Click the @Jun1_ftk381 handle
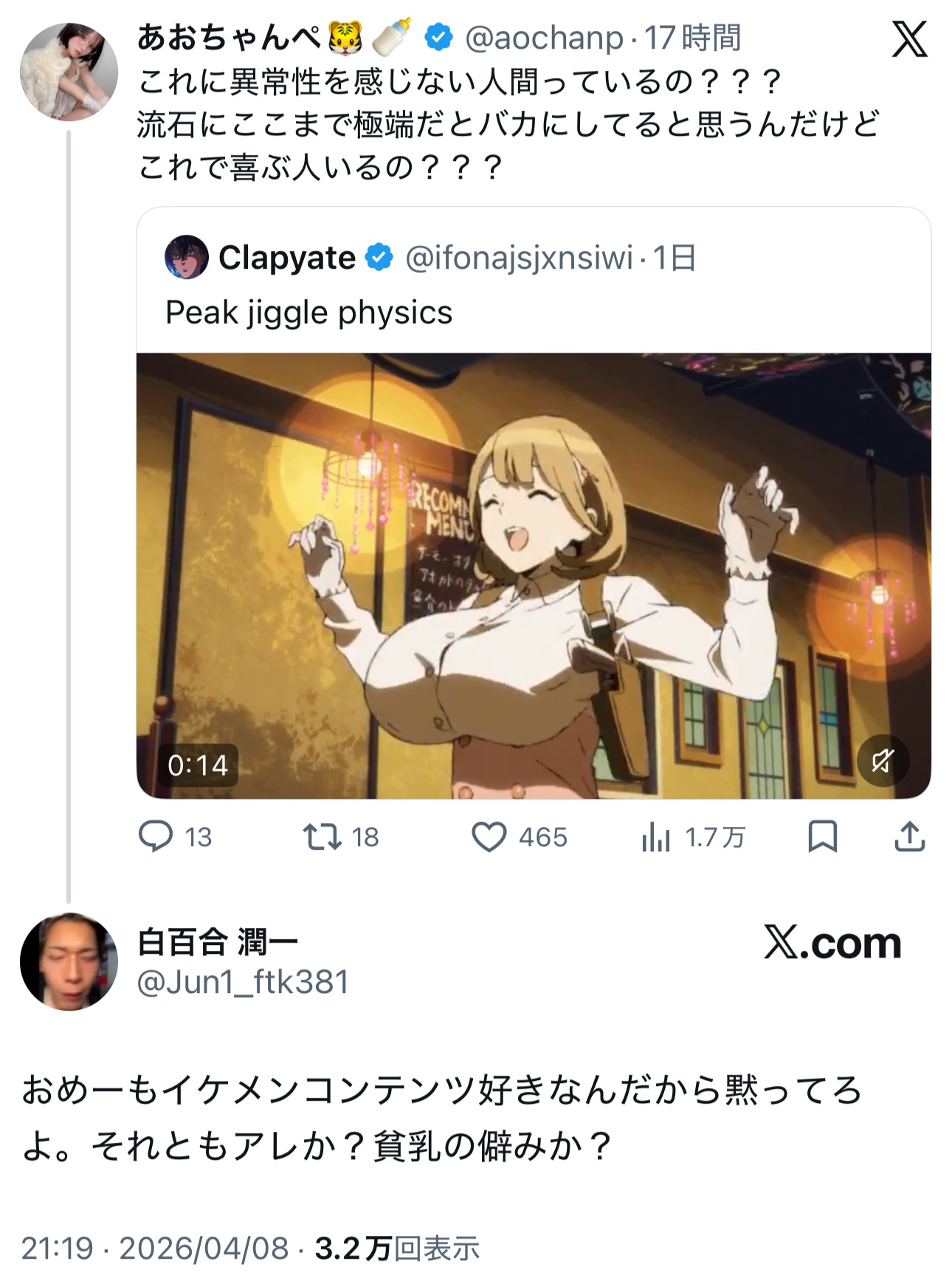This screenshot has width=952, height=1278. click(243, 982)
